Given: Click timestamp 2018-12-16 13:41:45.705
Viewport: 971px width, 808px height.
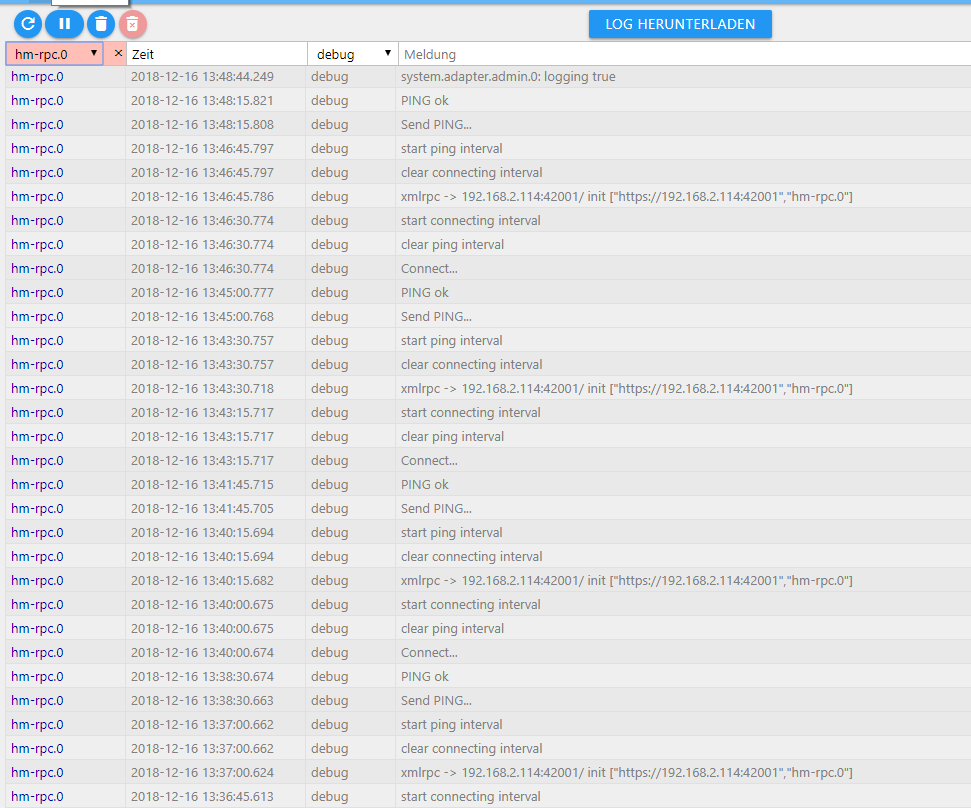Looking at the screenshot, I should click(x=202, y=508).
